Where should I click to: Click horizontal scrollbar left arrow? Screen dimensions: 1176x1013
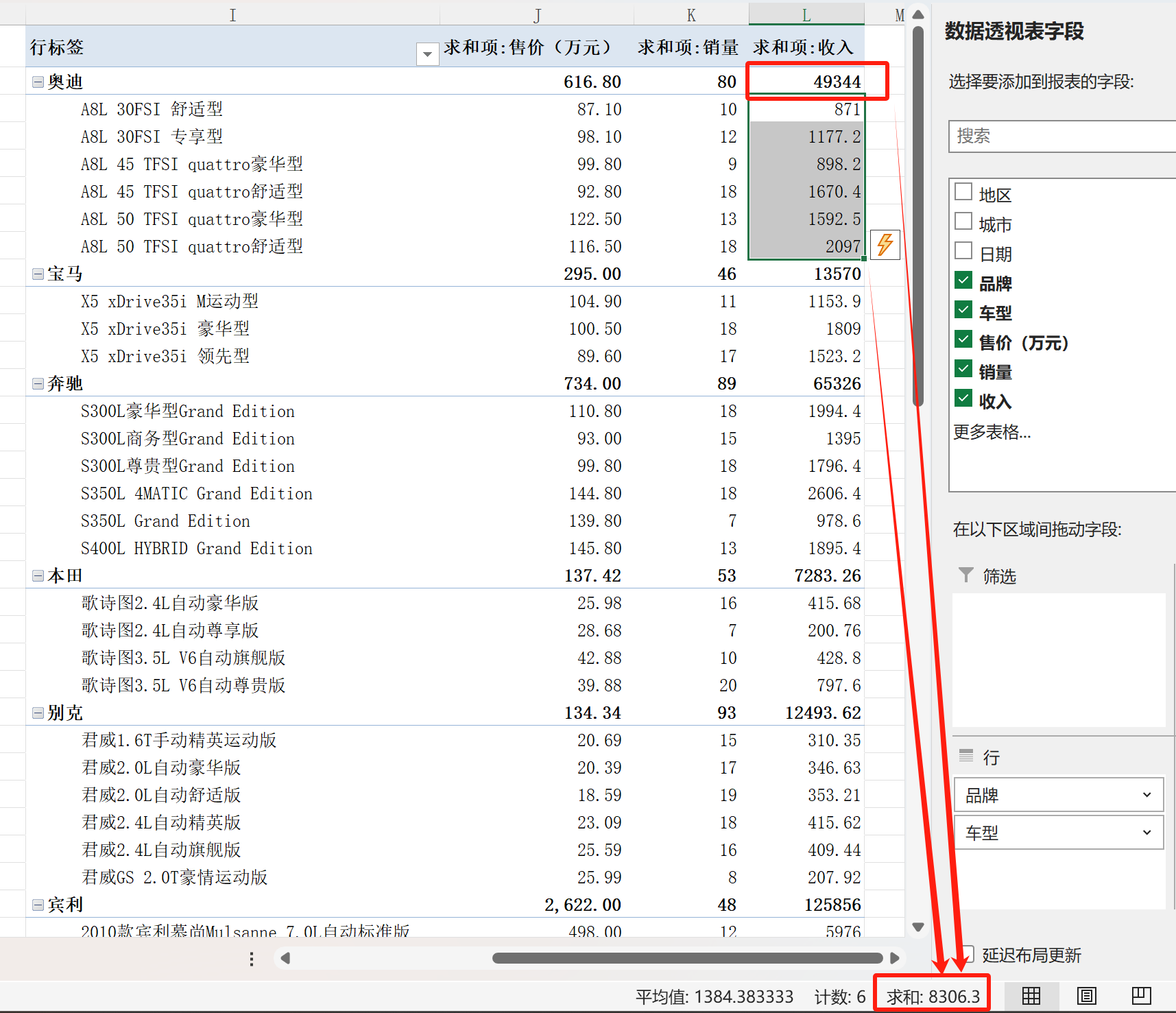[285, 958]
